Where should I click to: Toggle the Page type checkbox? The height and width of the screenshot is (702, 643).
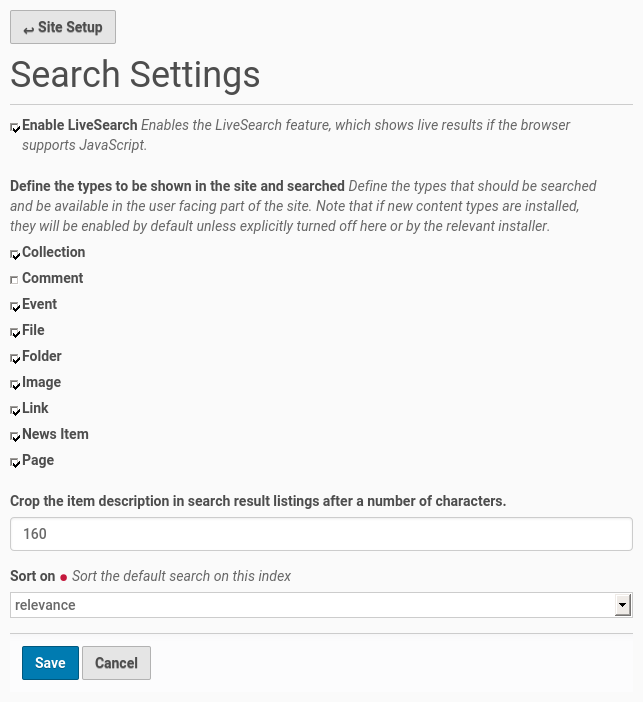[15, 462]
